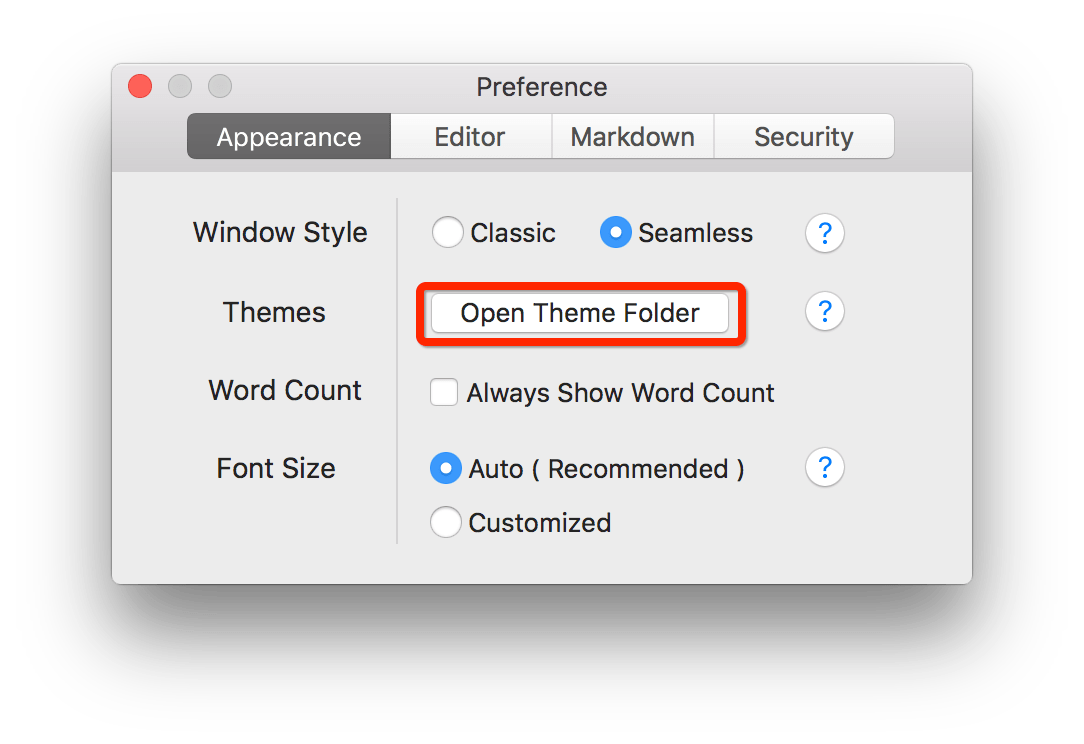Click the gray zoom window button

(220, 86)
